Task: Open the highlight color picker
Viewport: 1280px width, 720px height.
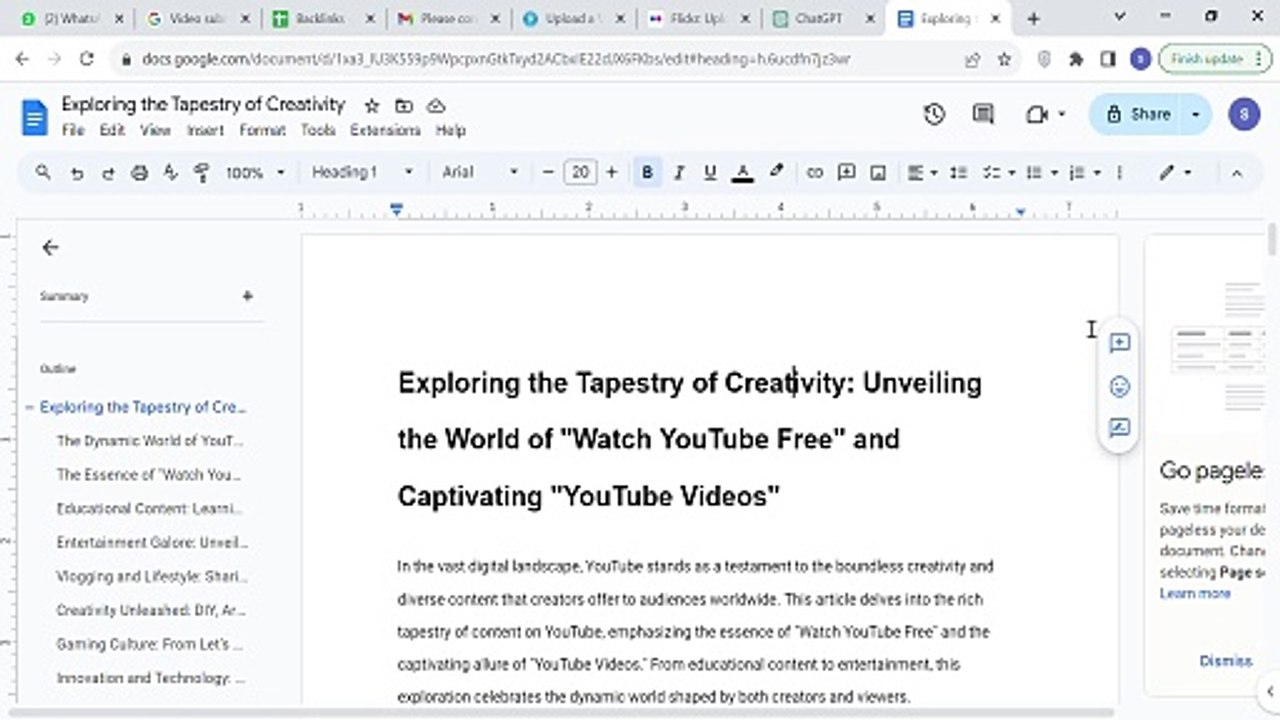Action: click(776, 172)
